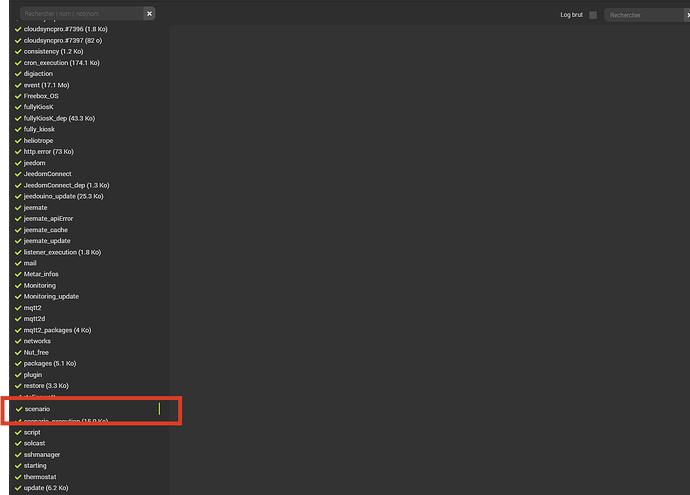Select the fully_kiosk log

tap(39, 129)
